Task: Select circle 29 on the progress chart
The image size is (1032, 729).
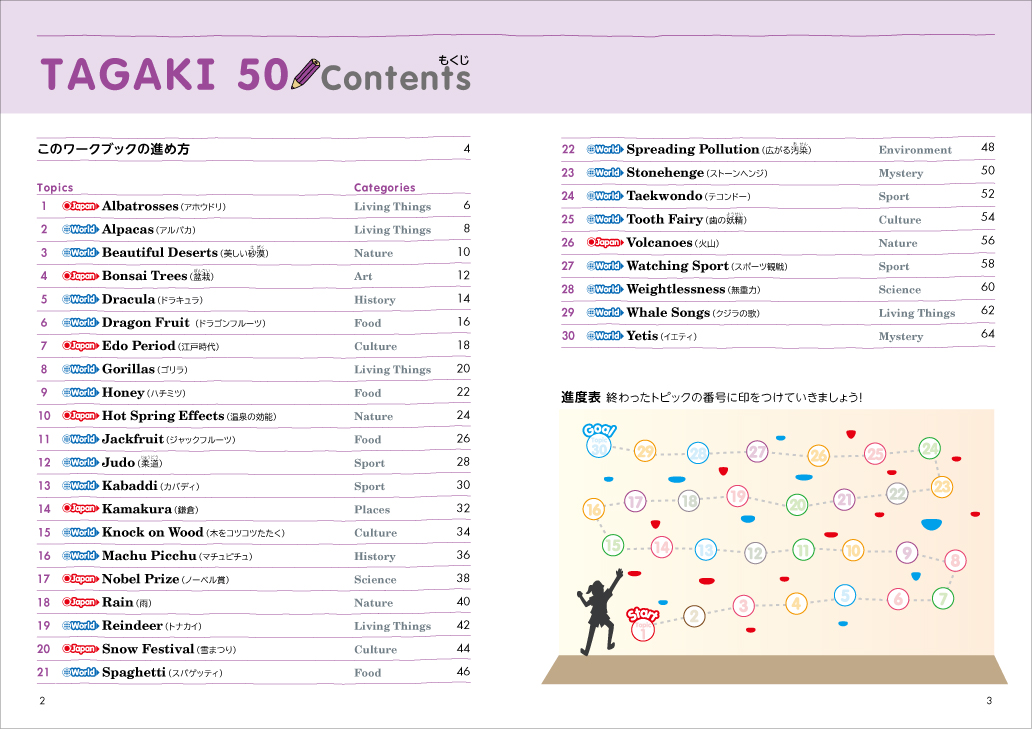Action: point(645,451)
